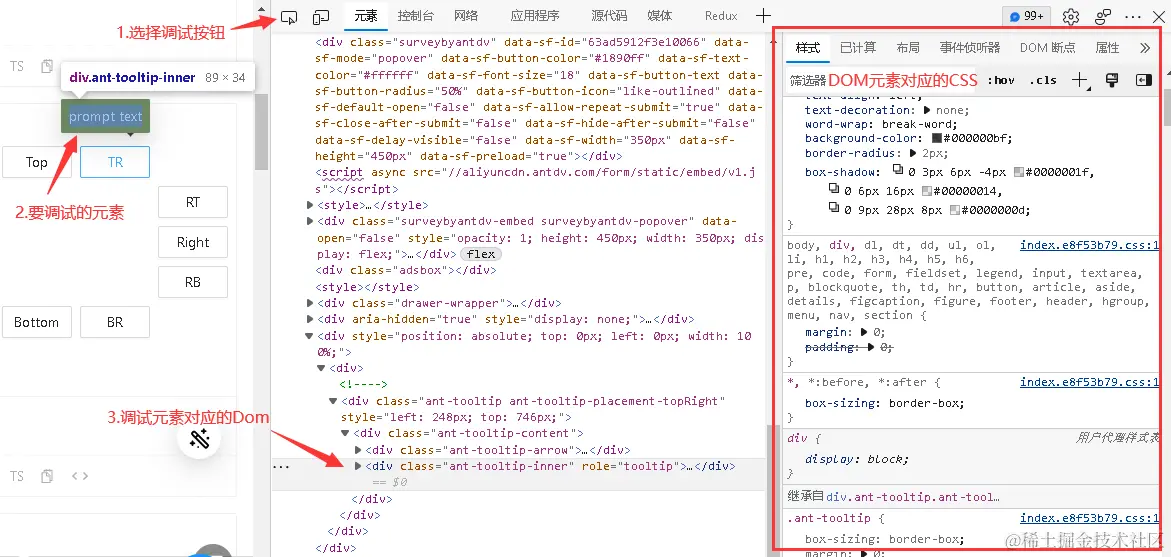Screen dimensions: 1171x557
Task: Open the #0000001f shadow color swatch
Action: (1019, 172)
